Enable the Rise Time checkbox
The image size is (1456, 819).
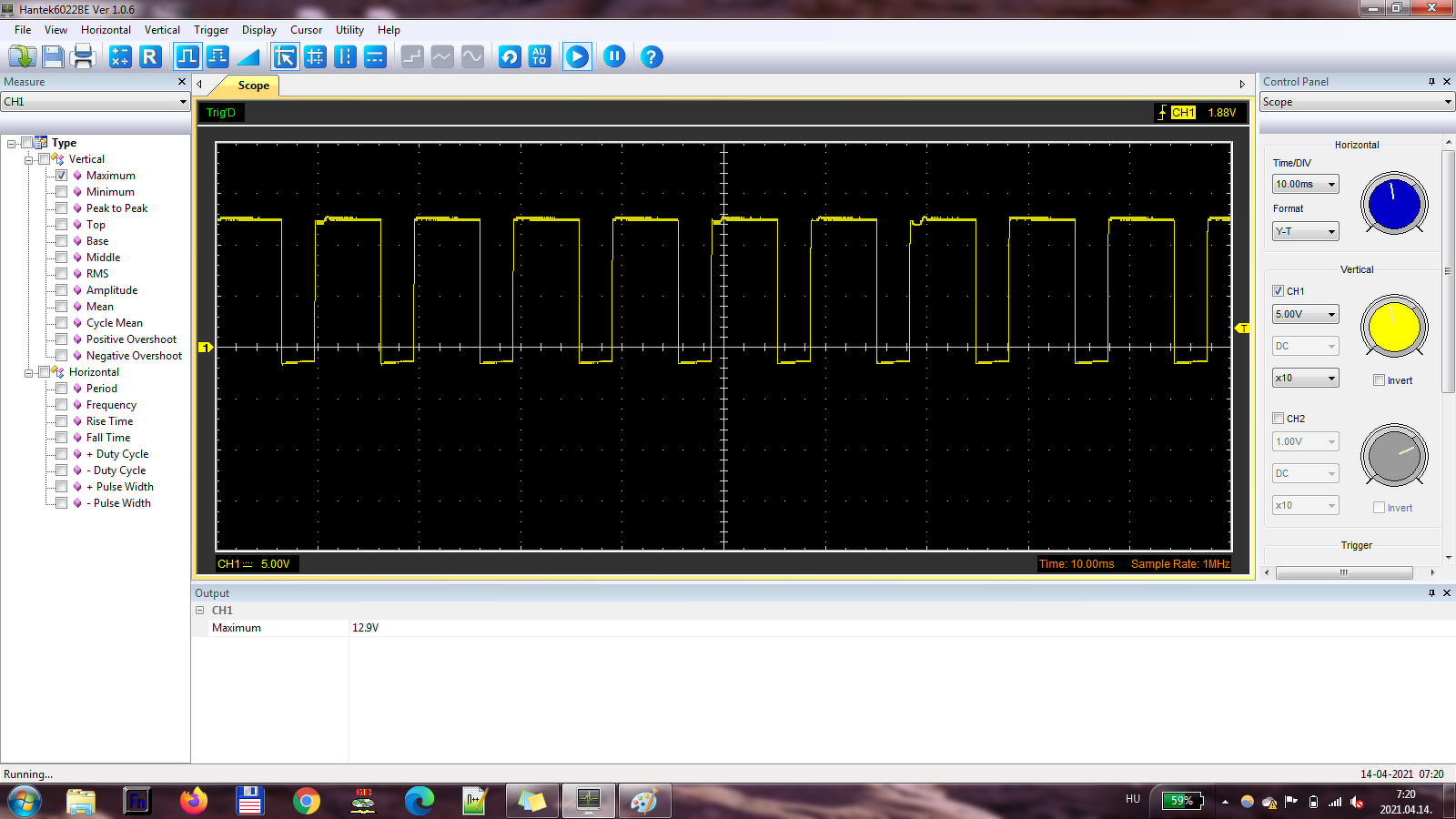[x=62, y=421]
